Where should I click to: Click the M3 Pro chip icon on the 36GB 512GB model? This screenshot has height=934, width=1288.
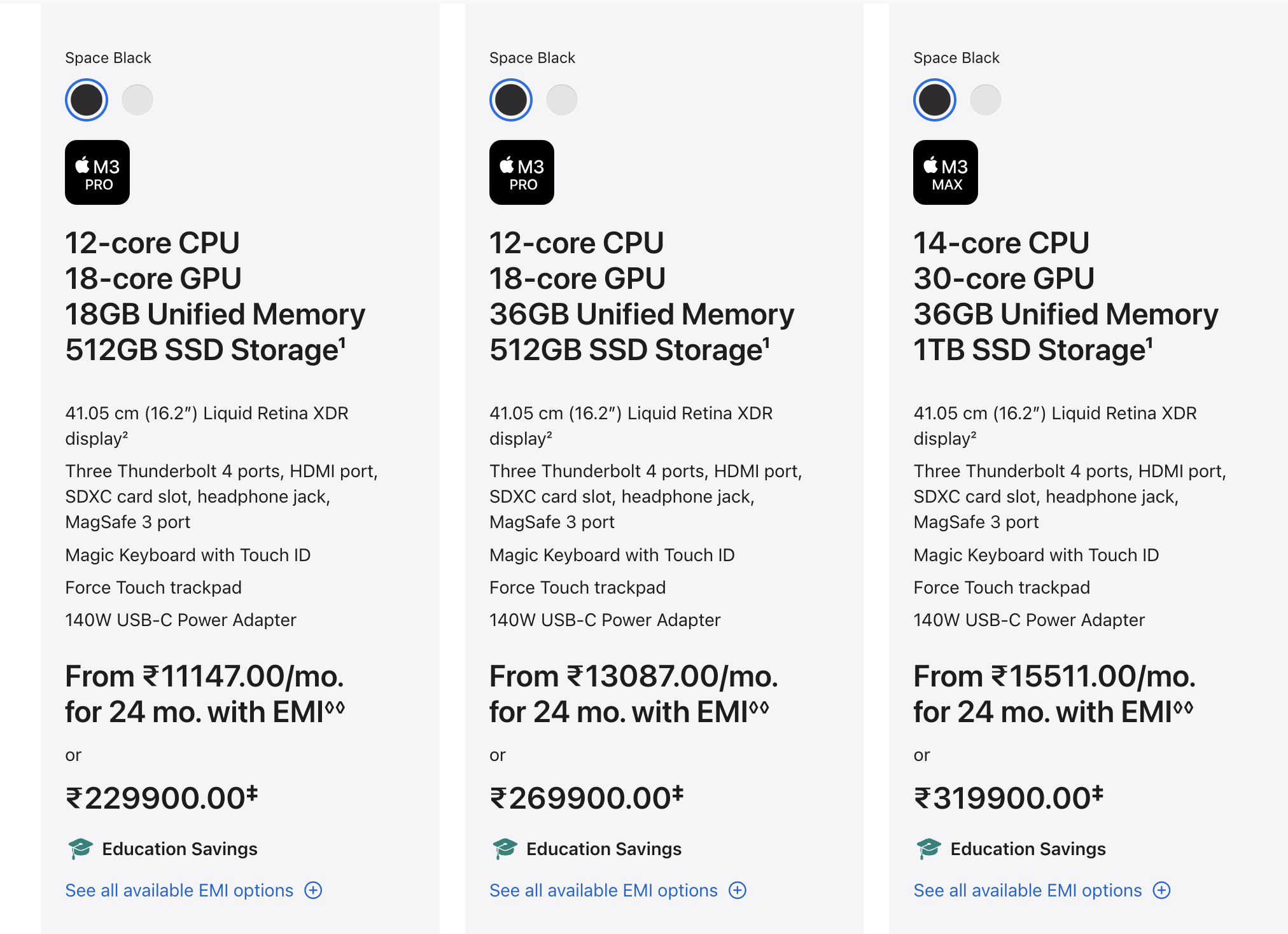pos(522,172)
